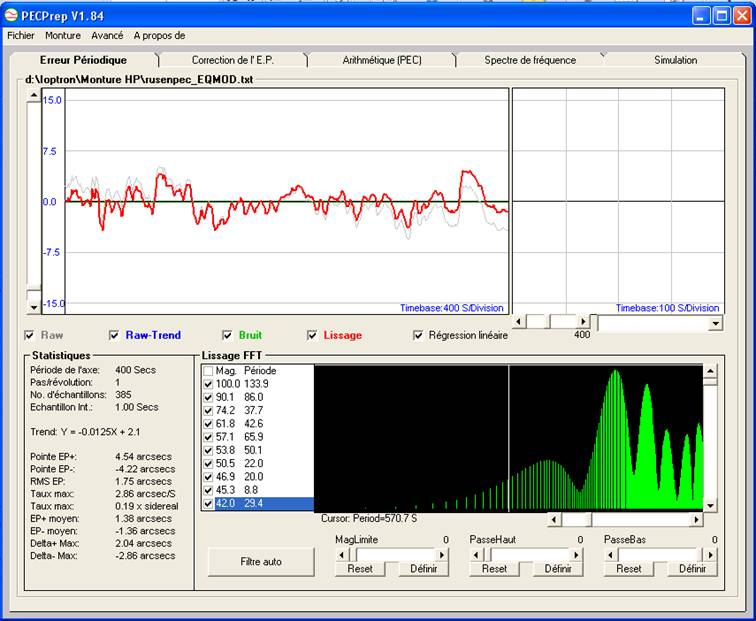Open the Arithmétique (PEC) tab
This screenshot has height=621, width=756.
[x=381, y=60]
